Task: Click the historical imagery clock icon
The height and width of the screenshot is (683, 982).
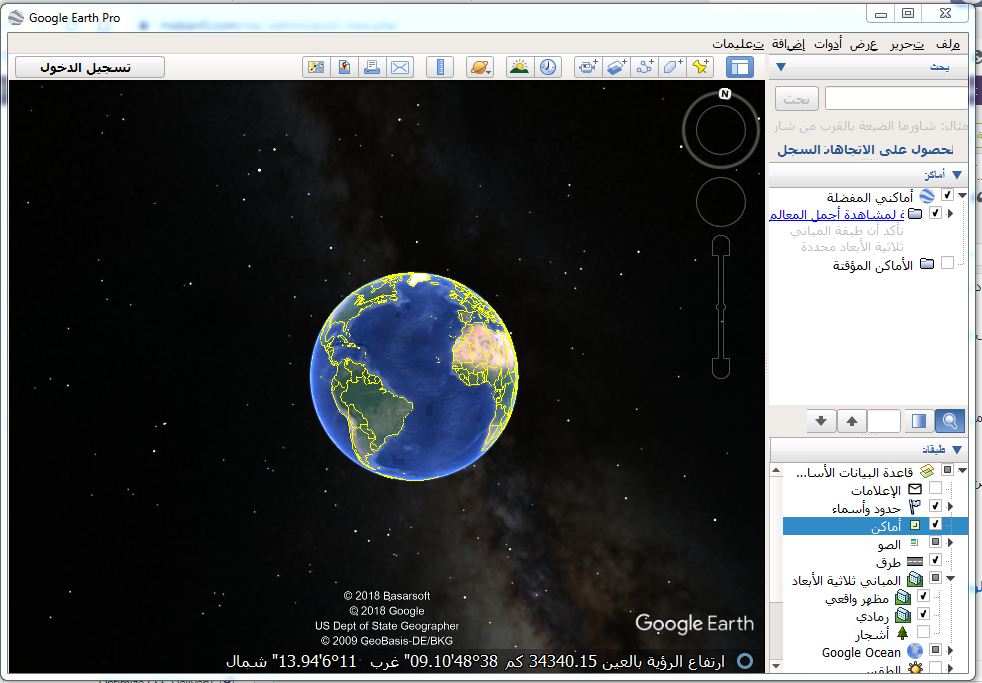Action: point(548,67)
